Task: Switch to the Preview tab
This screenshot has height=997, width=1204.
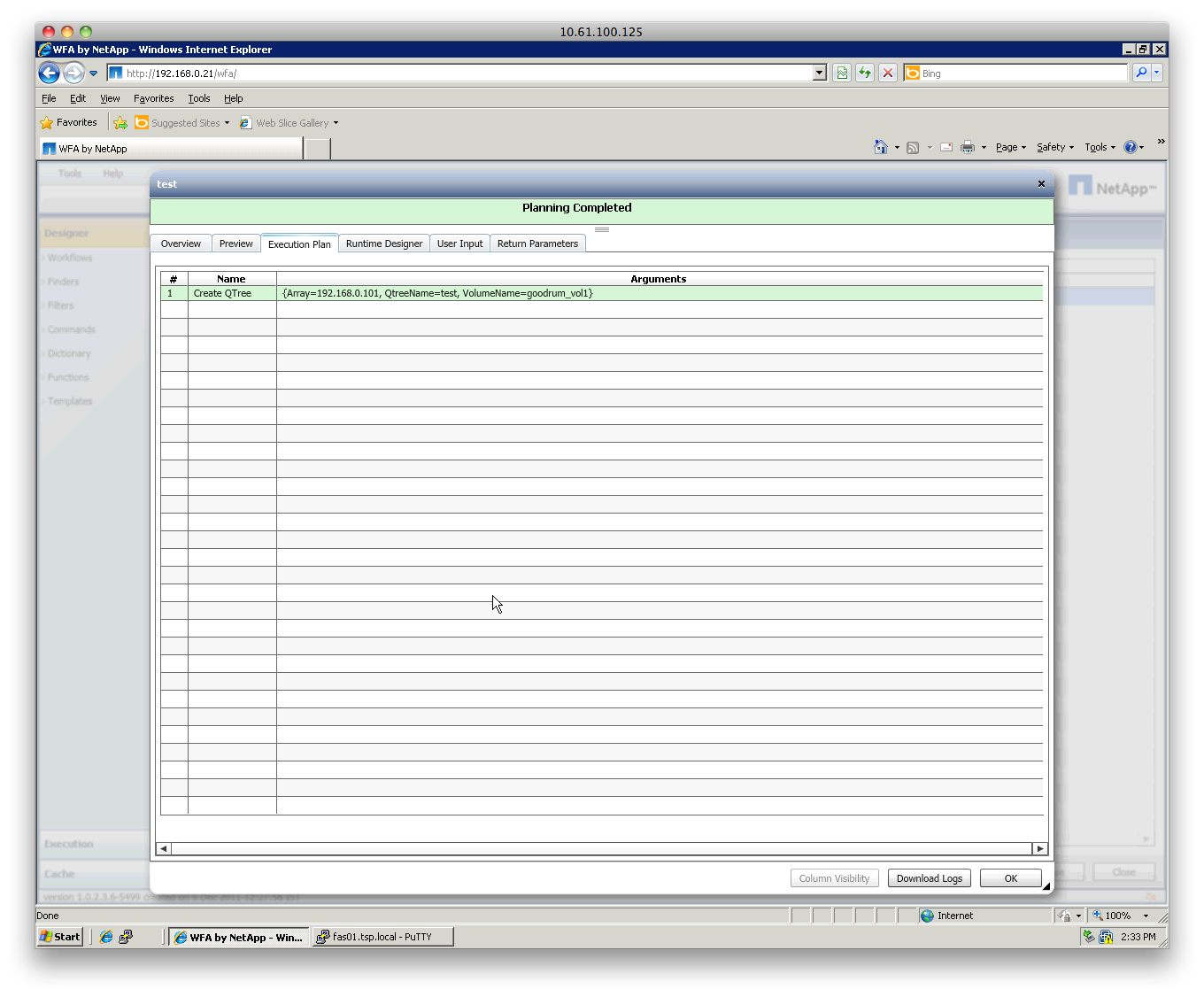Action: click(236, 243)
